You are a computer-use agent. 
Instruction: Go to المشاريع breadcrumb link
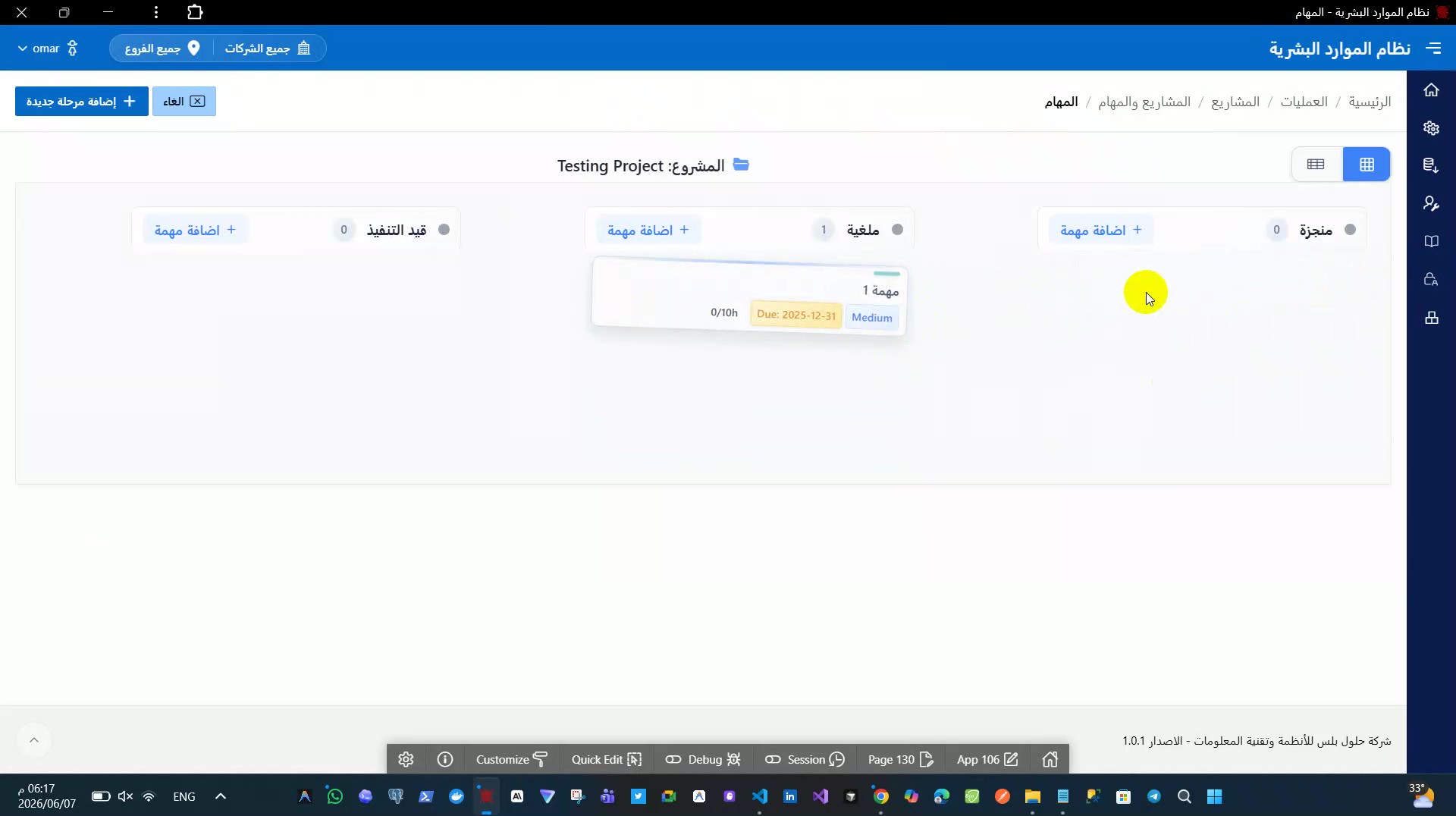(x=1235, y=102)
